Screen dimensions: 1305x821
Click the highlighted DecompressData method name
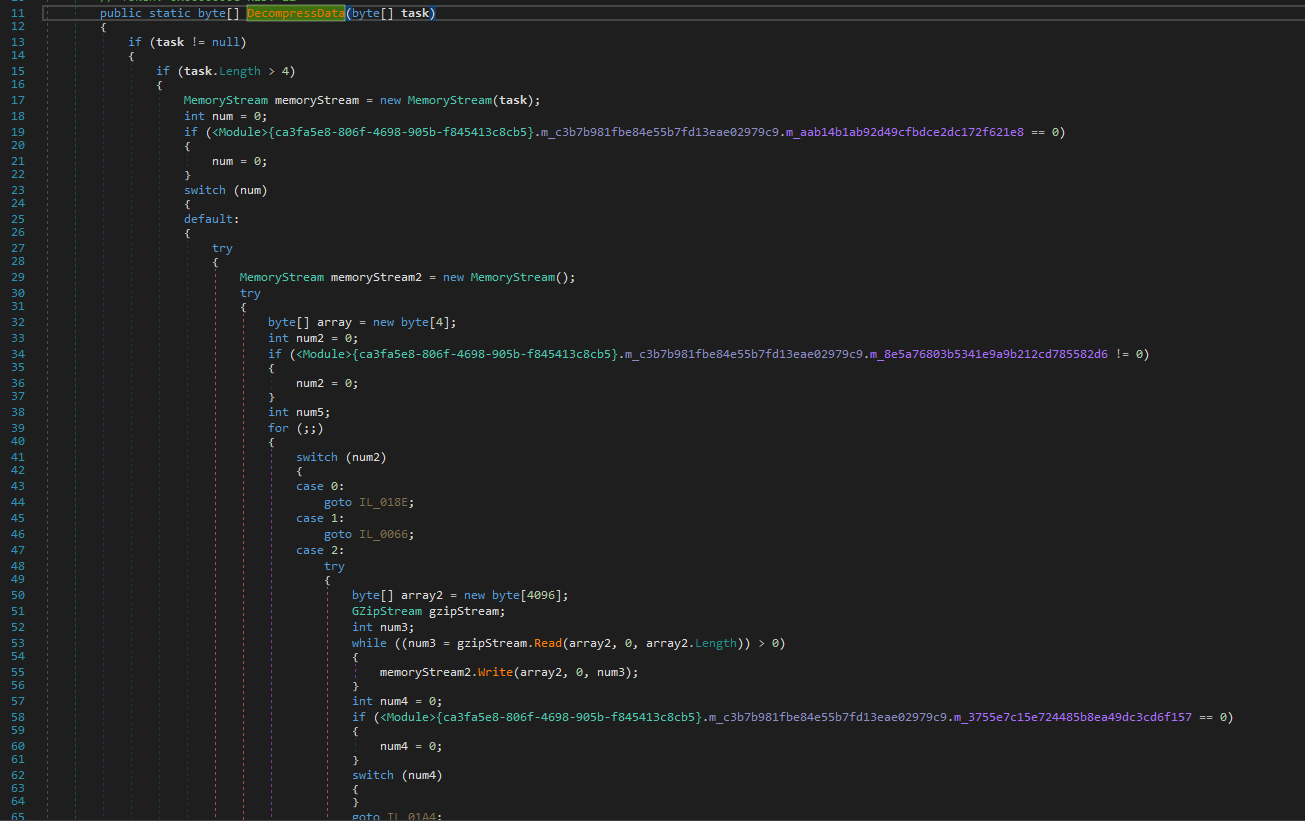[x=295, y=13]
